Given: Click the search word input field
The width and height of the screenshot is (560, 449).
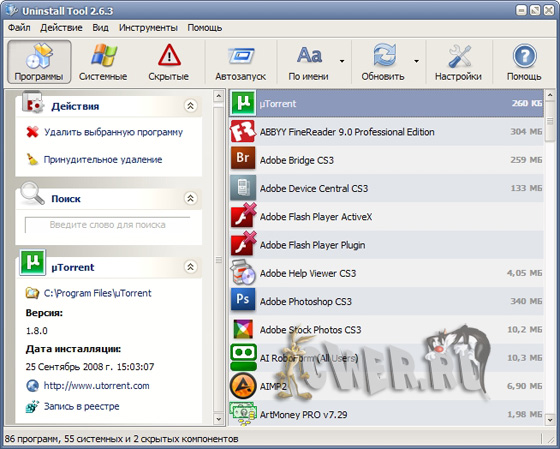Looking at the screenshot, I should (x=108, y=225).
